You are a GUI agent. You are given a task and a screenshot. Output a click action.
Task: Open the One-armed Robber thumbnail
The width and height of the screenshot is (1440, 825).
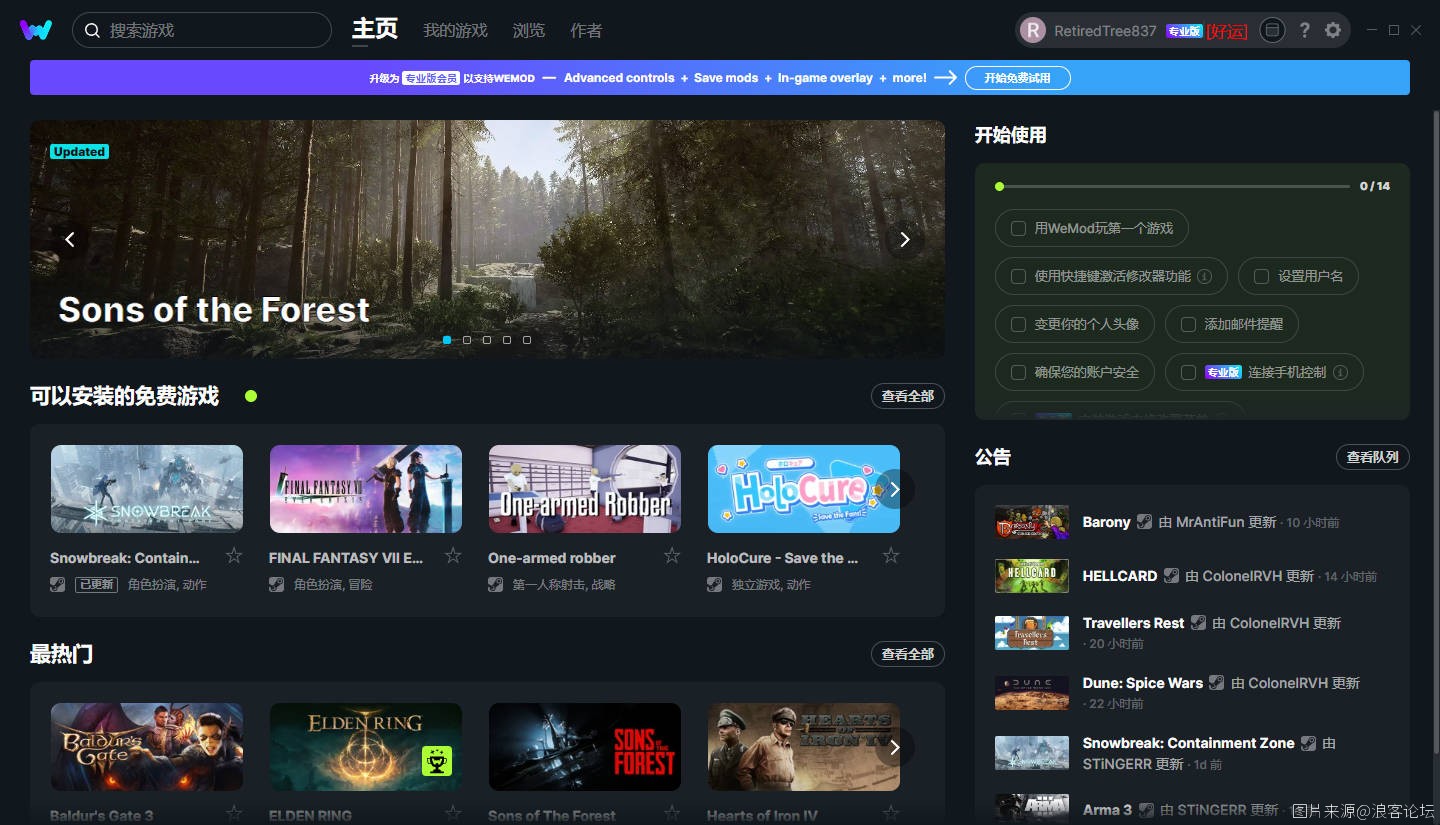[585, 489]
